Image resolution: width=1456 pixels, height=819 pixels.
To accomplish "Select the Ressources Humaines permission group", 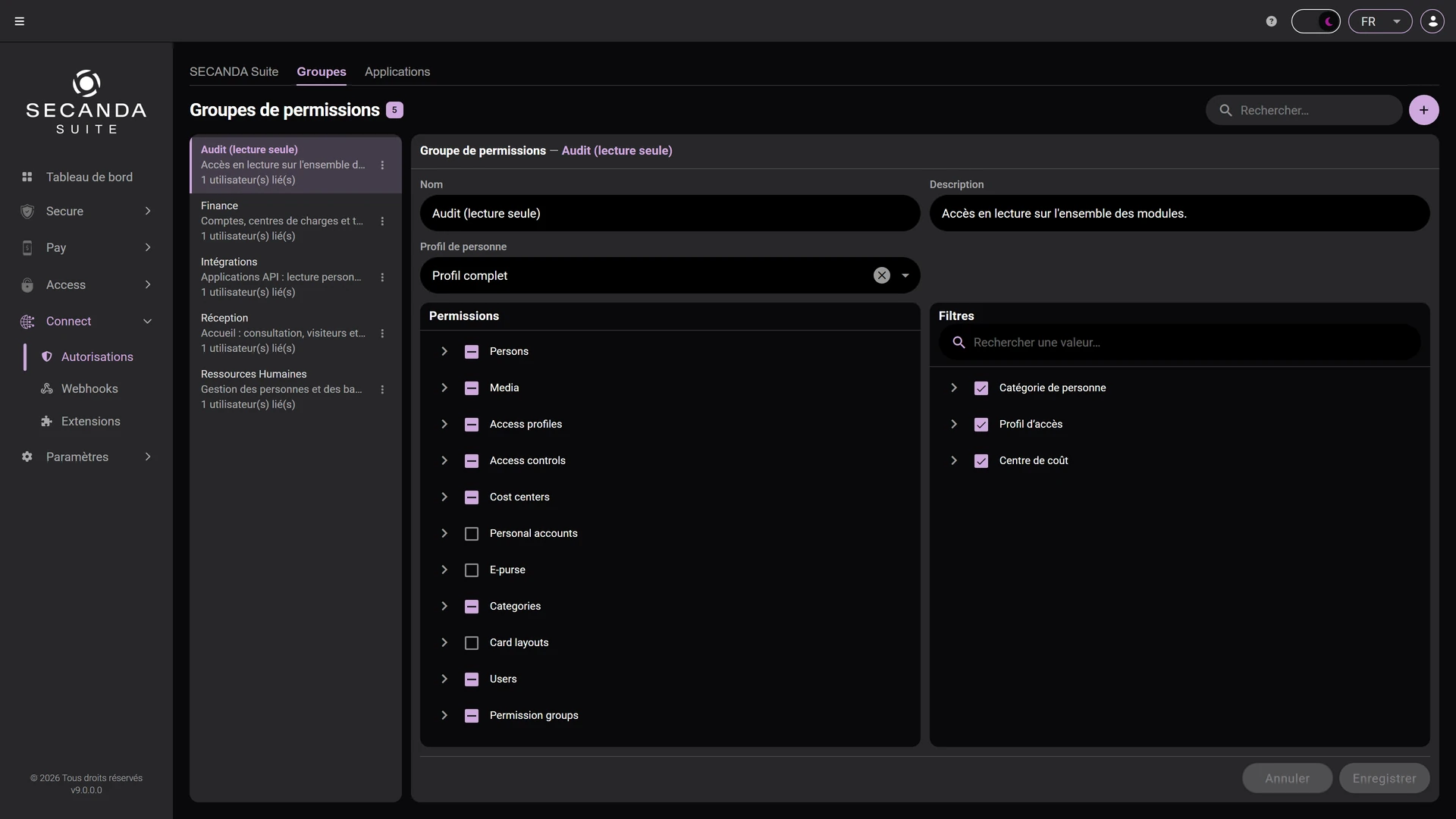I will click(296, 390).
